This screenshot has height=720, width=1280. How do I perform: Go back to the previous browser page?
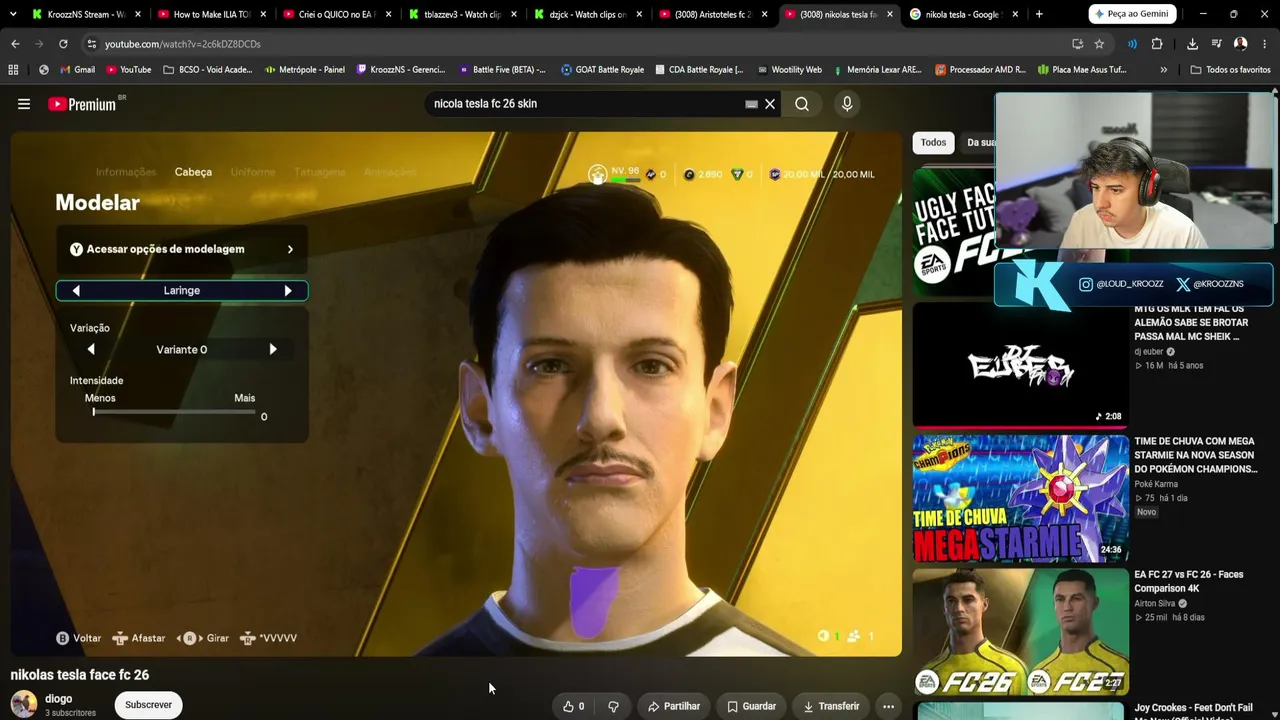[15, 44]
